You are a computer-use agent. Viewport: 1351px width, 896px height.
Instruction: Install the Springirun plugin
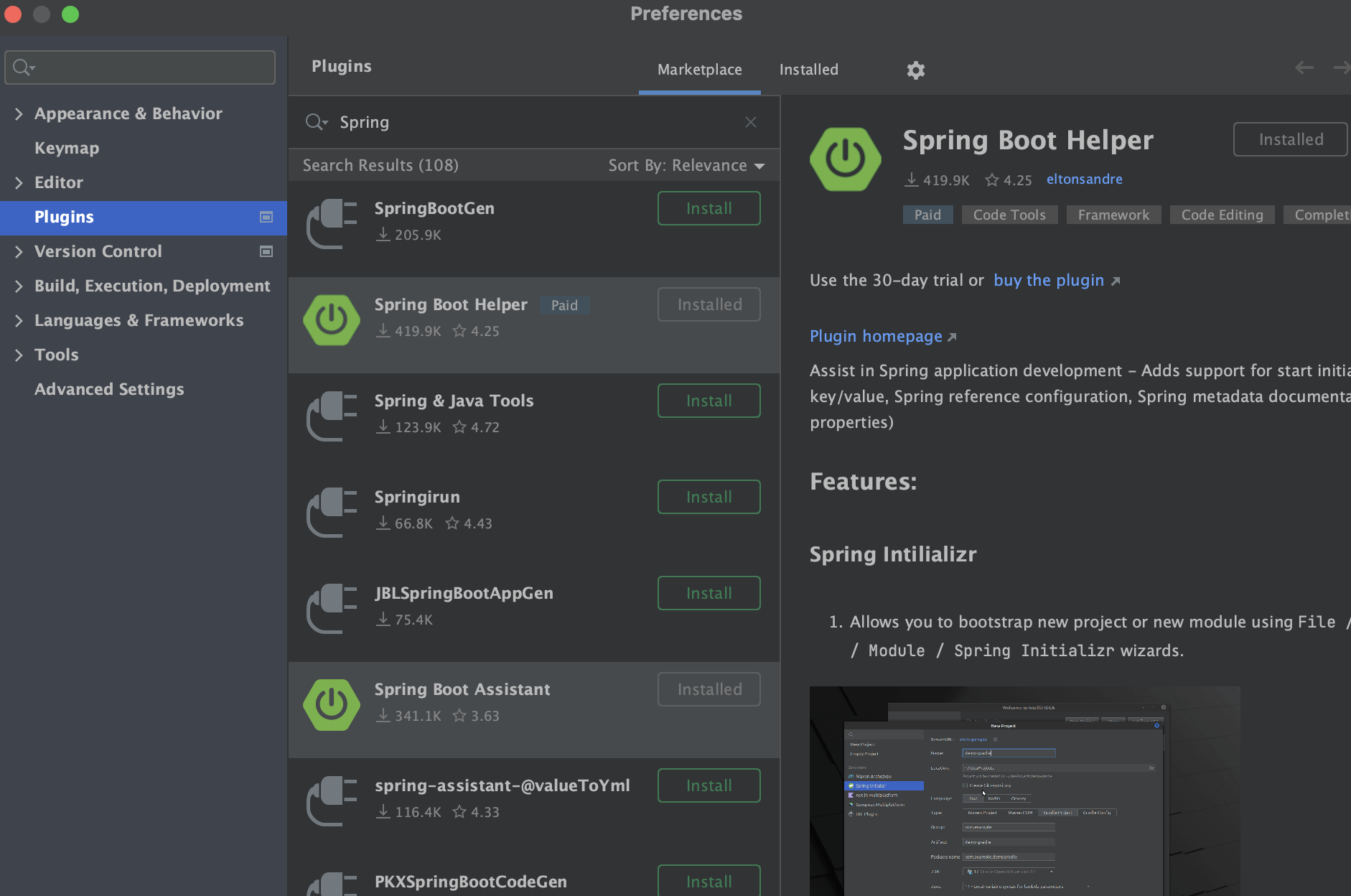click(709, 497)
